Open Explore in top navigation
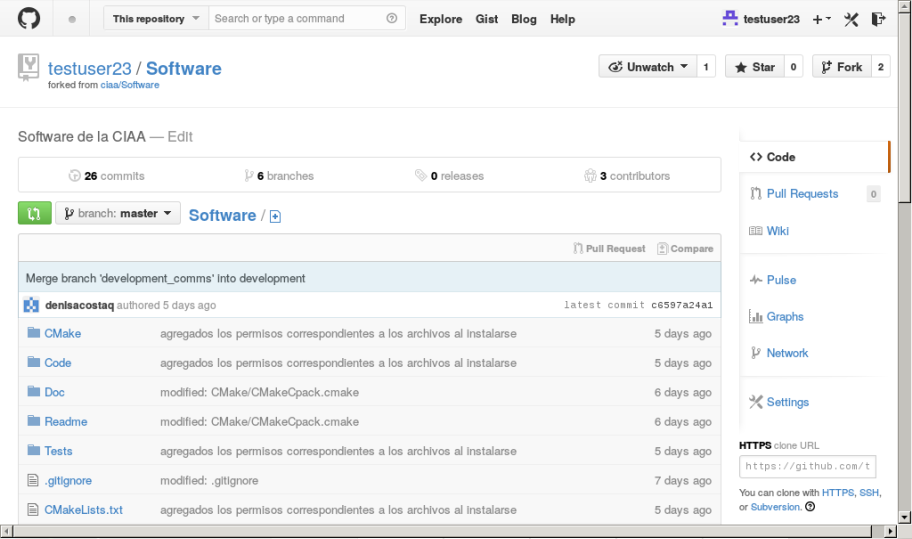912x539 pixels. point(441,19)
